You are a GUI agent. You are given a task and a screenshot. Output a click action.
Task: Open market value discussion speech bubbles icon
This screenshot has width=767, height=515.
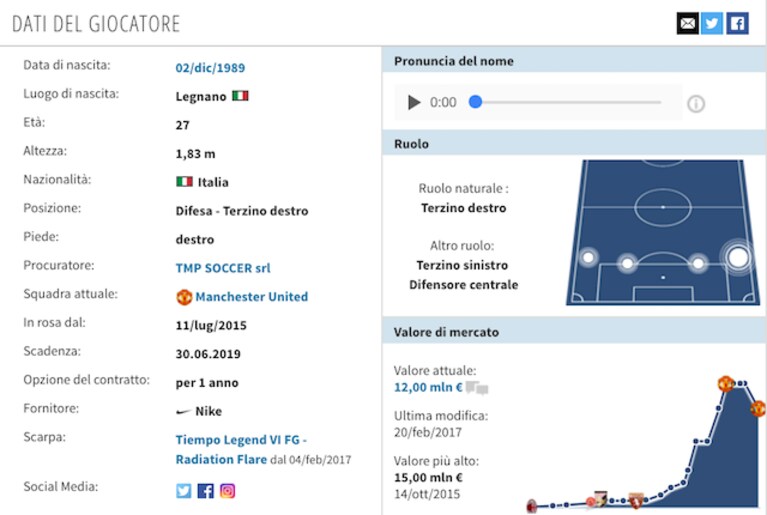tap(477, 388)
